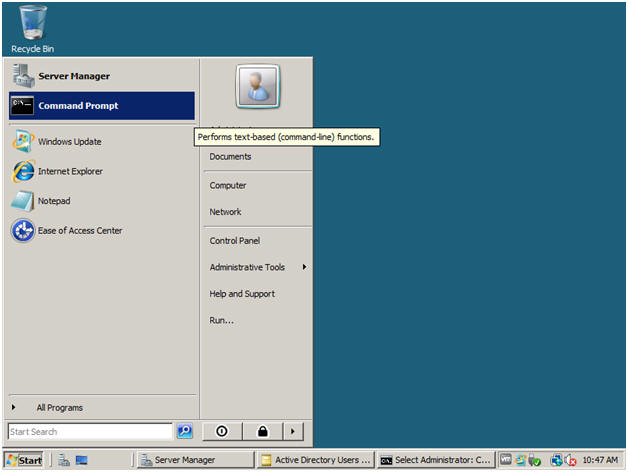The height and width of the screenshot is (472, 628).
Task: Open Computer from the Start menu
Action: (228, 186)
